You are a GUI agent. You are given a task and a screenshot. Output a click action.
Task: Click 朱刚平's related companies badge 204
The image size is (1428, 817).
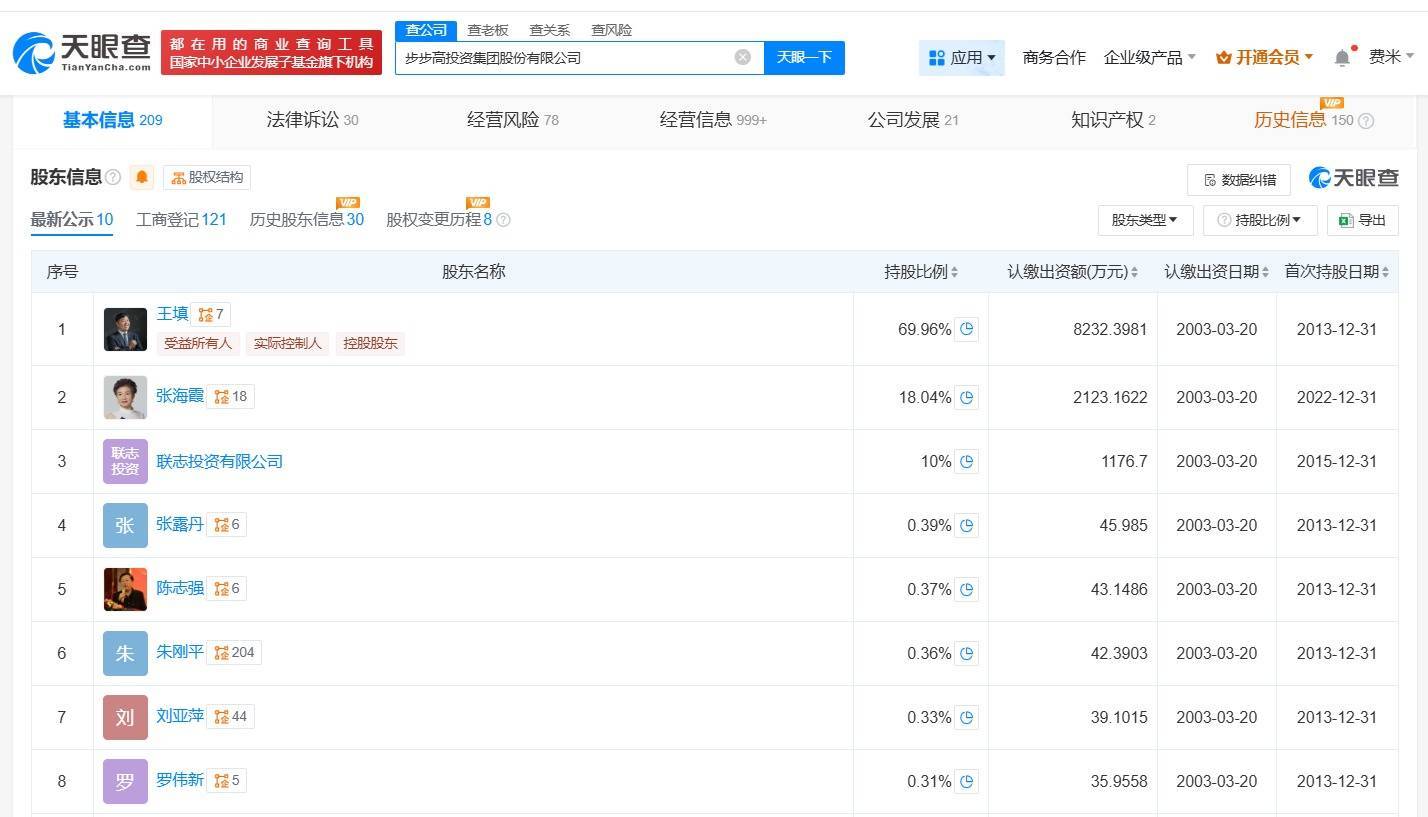(x=235, y=652)
